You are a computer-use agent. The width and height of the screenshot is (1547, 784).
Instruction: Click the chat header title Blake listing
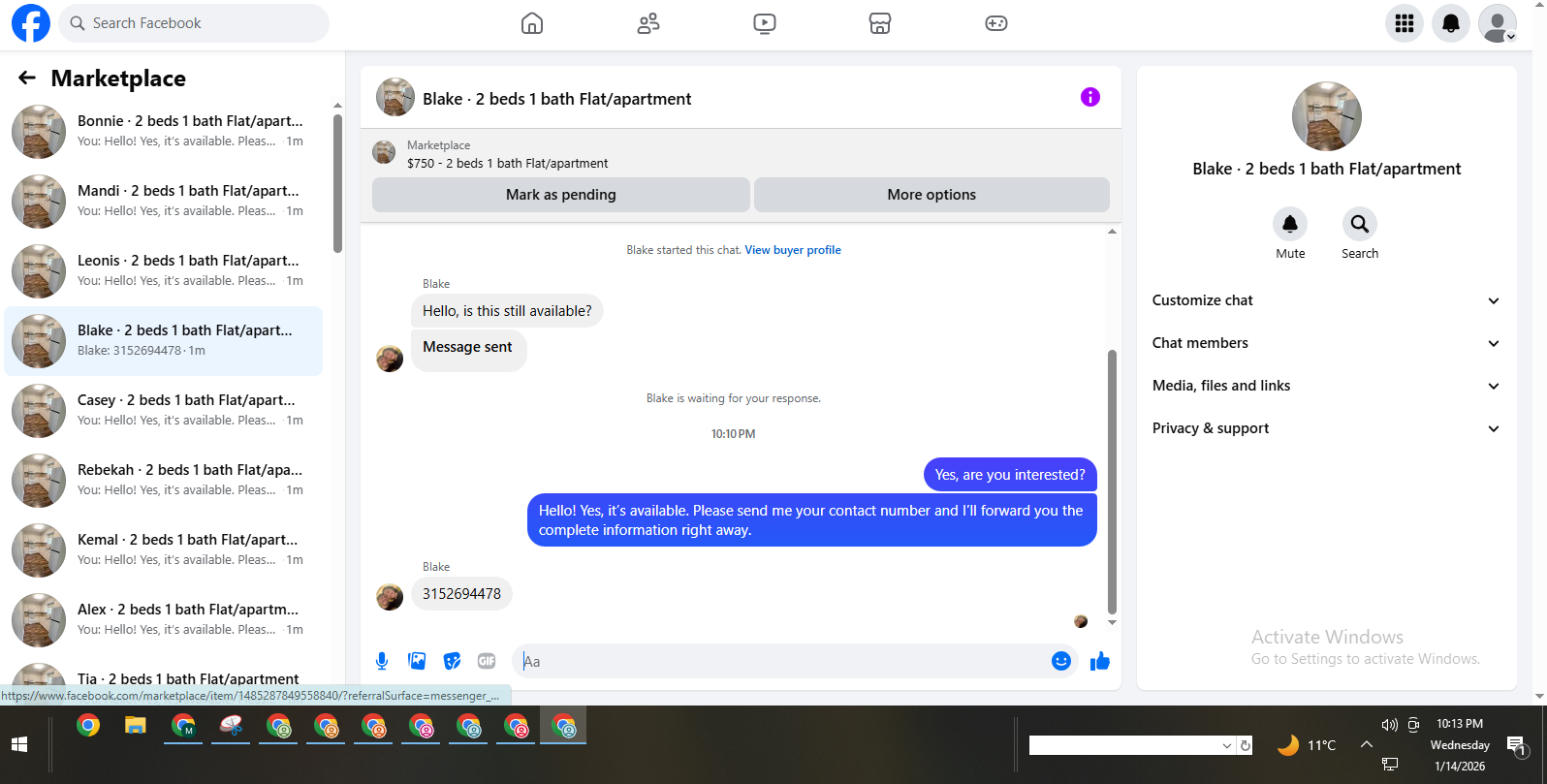(x=557, y=99)
